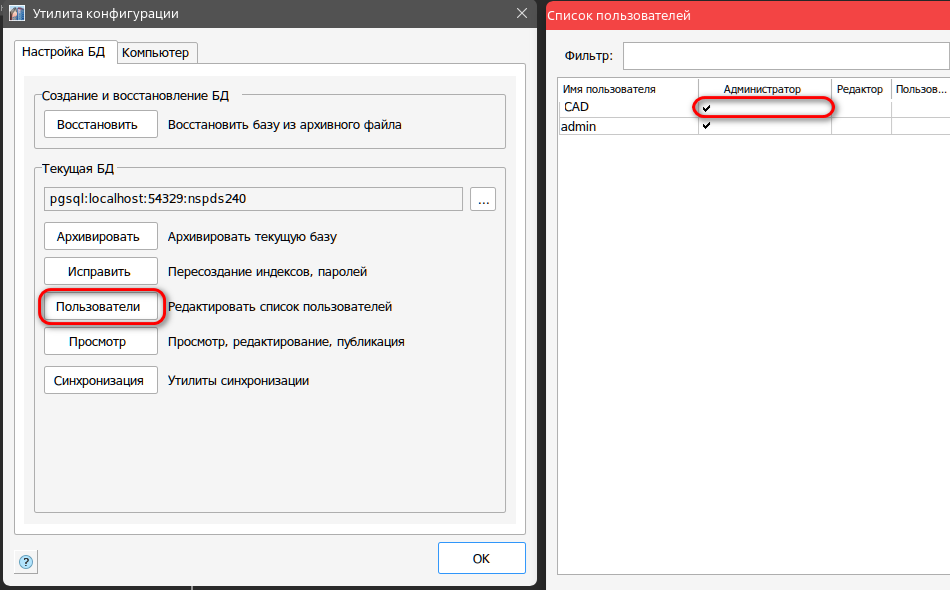Open the Синхронизация utilities button
Image resolution: width=950 pixels, height=590 pixels.
[100, 380]
